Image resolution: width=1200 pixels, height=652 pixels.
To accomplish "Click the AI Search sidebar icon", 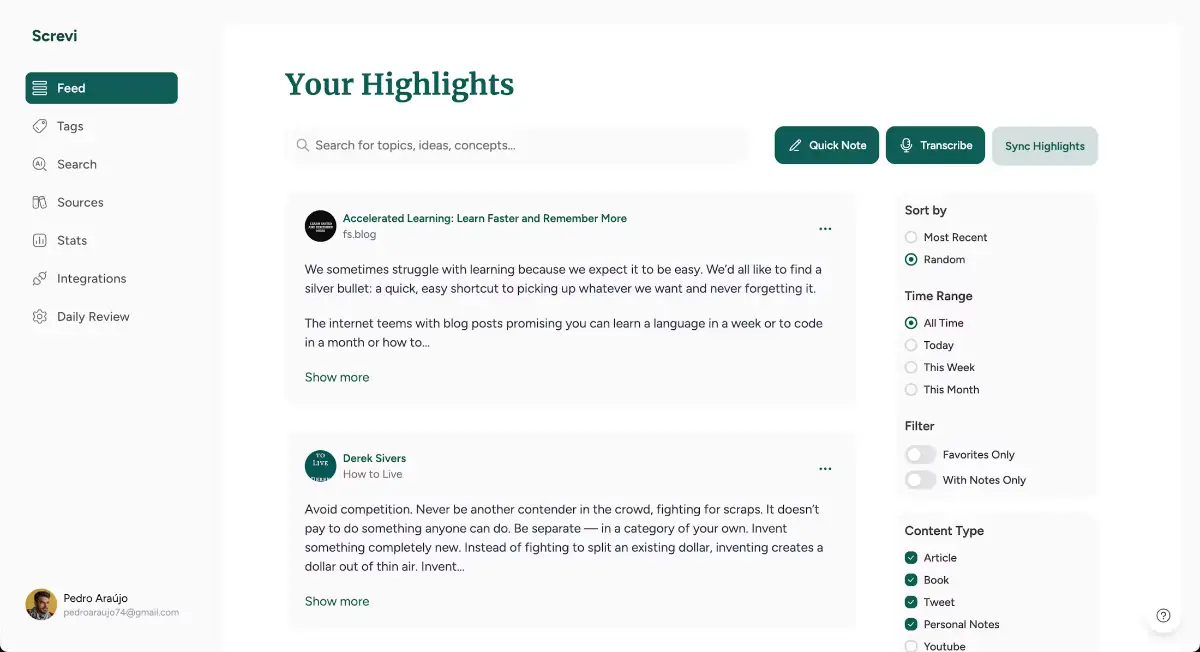I will (x=40, y=164).
